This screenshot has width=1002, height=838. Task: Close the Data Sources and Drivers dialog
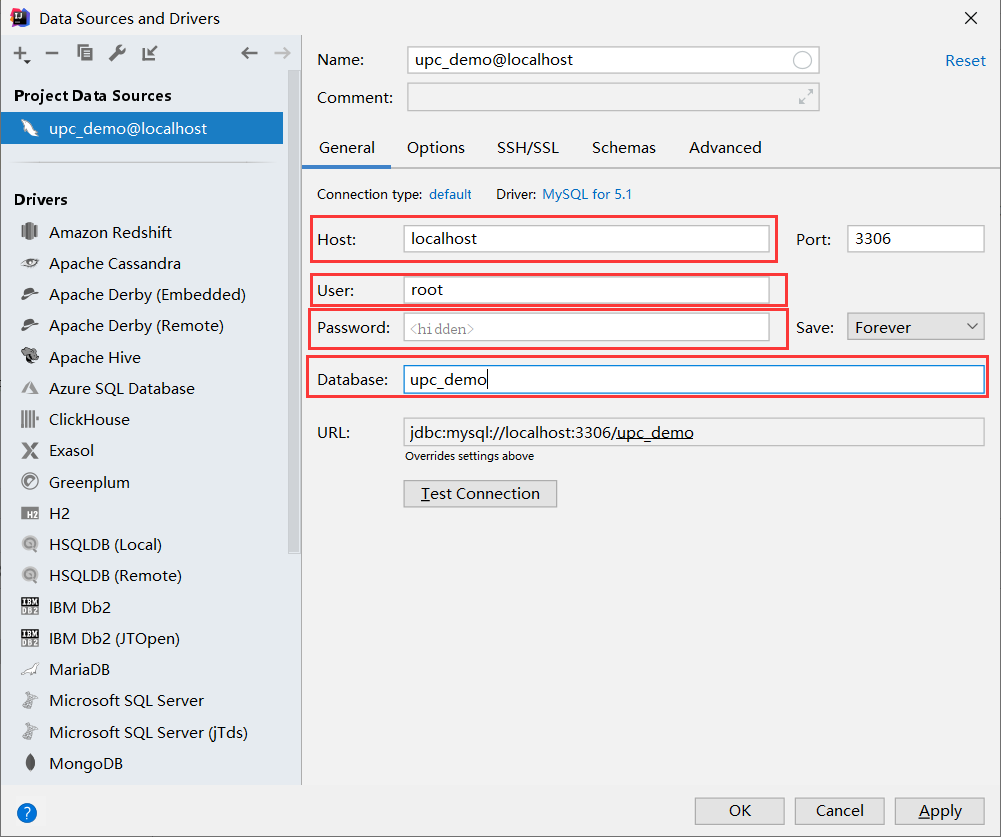click(x=971, y=19)
